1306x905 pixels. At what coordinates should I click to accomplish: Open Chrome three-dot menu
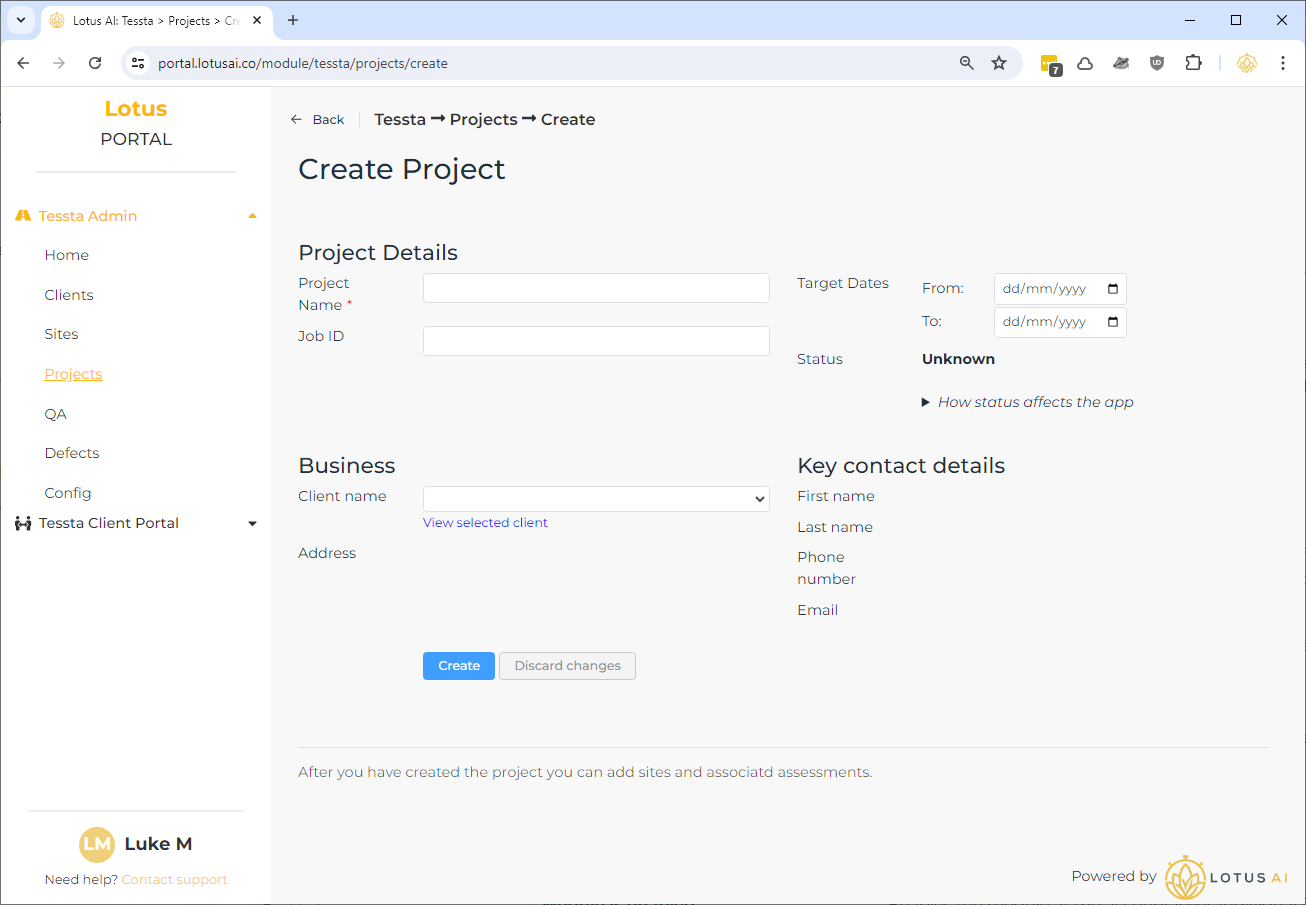tap(1282, 63)
